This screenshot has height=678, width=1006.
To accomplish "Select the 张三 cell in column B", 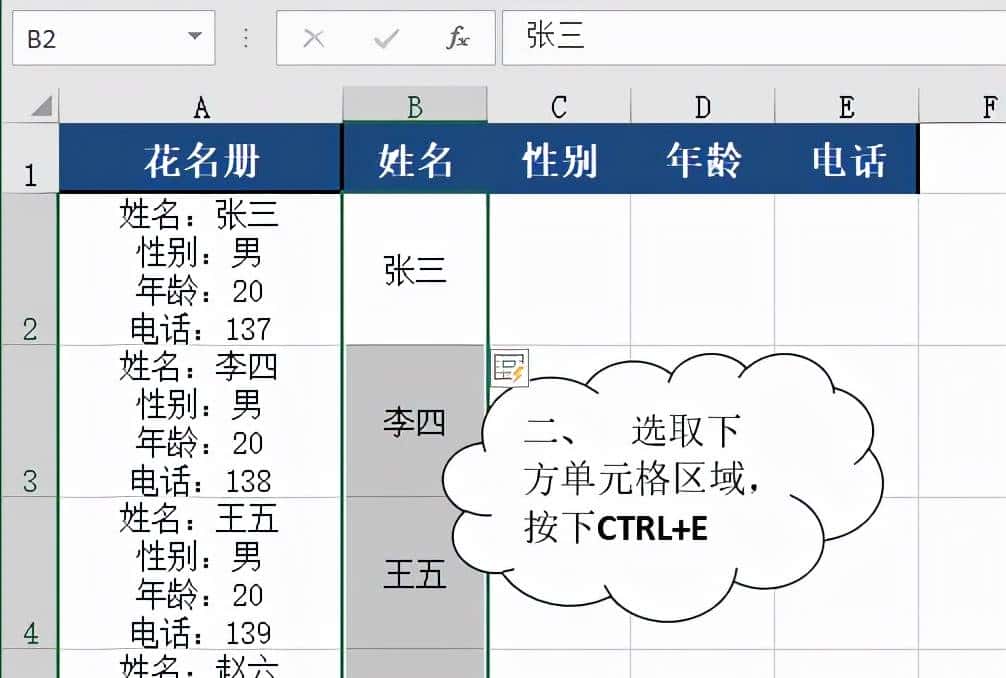I will point(414,268).
